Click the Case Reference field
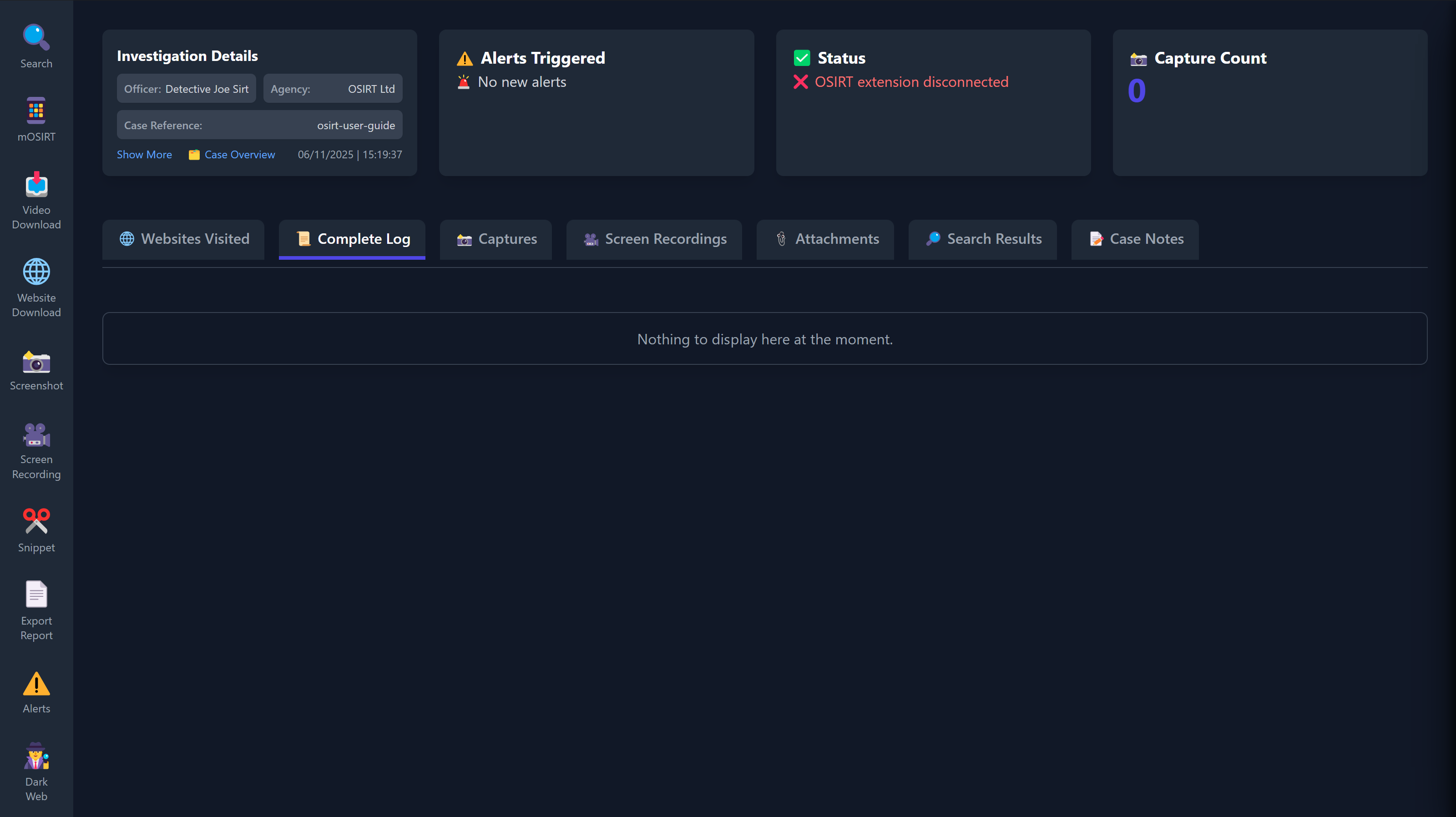 point(259,125)
